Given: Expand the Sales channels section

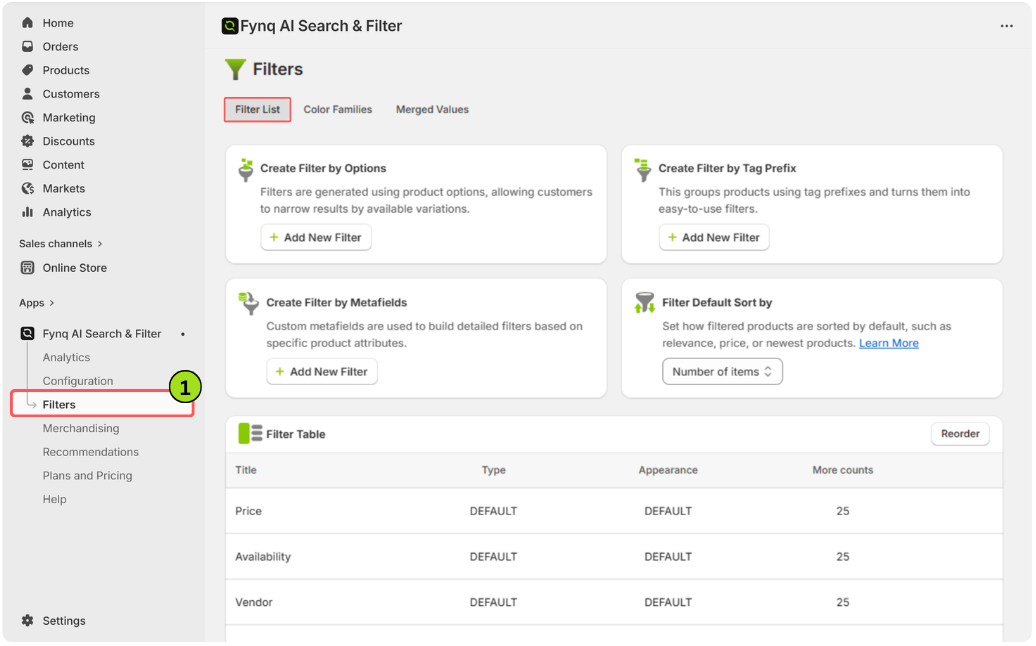Looking at the screenshot, I should click(61, 244).
